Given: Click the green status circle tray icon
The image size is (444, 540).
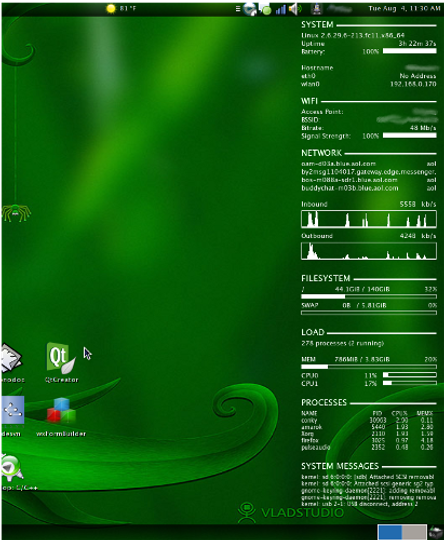Looking at the screenshot, I should 266,10.
